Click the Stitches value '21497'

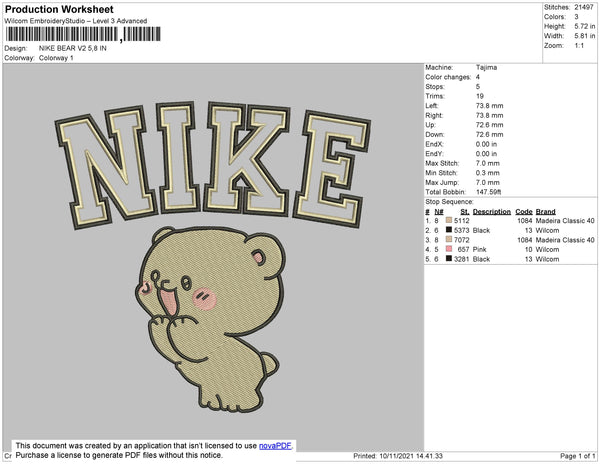point(584,7)
